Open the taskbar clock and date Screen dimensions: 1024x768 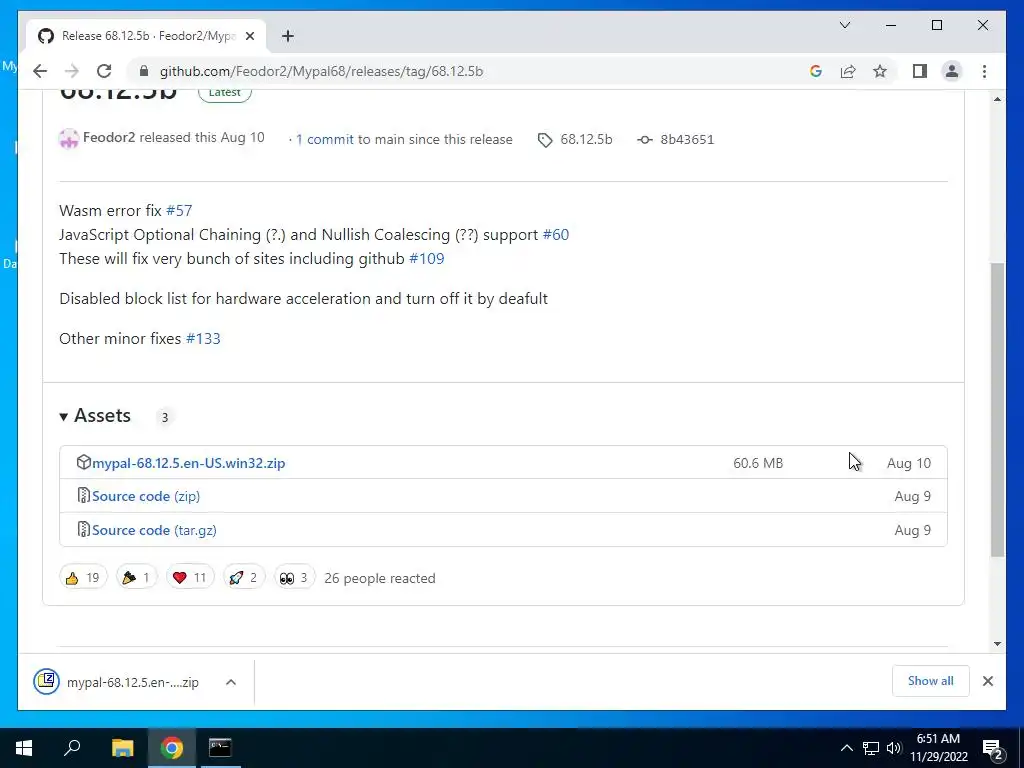(938, 748)
